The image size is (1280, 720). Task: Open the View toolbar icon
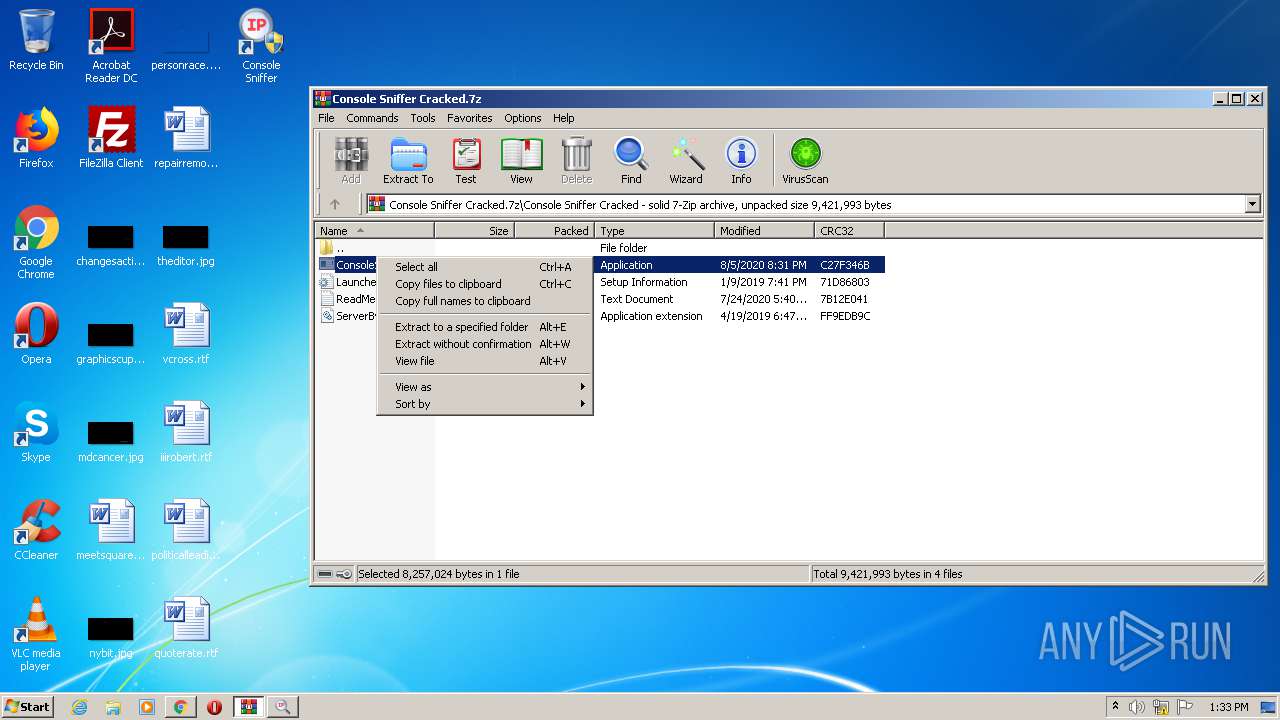point(521,161)
